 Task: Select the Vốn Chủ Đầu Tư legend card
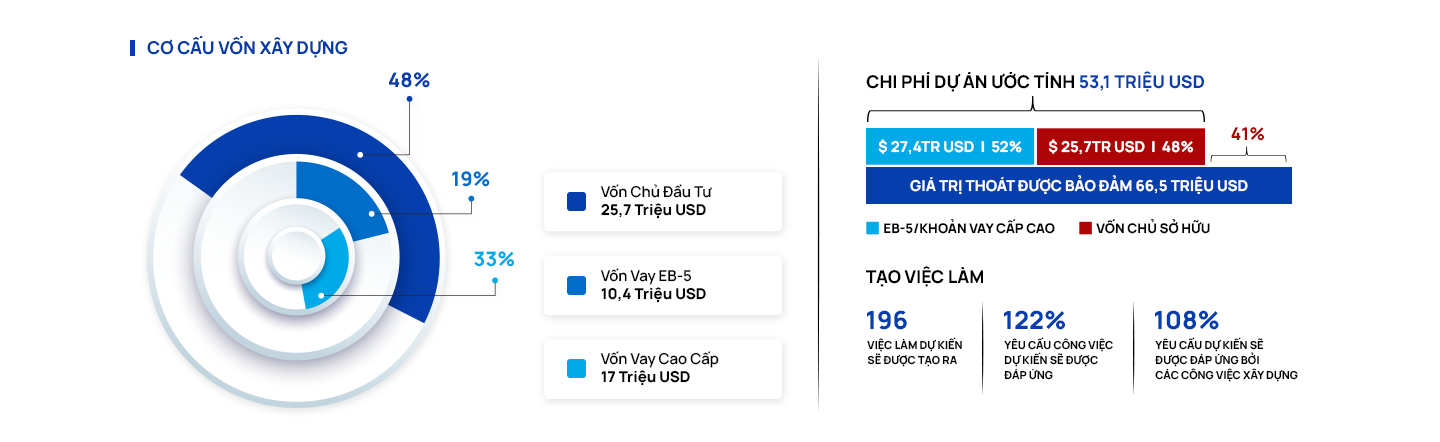[x=663, y=202]
